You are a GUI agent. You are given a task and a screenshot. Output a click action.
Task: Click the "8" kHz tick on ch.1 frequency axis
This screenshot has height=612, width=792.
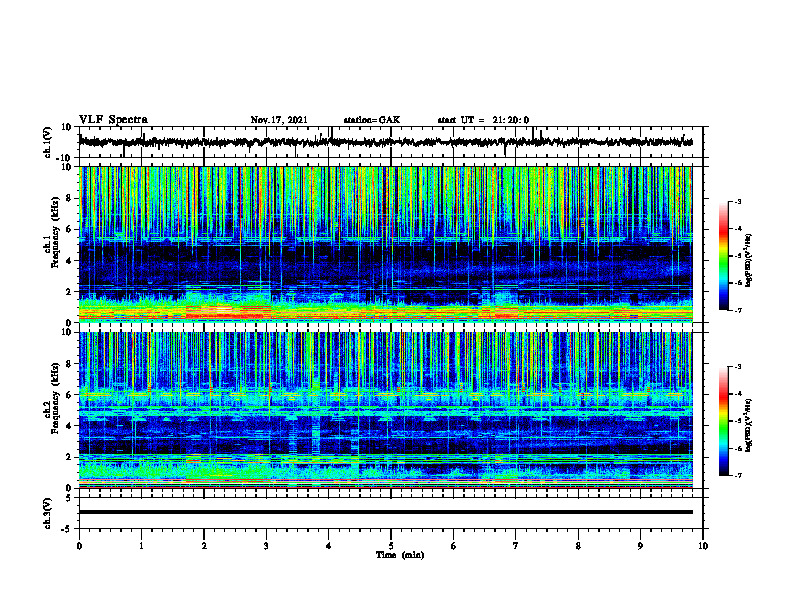(x=70, y=198)
